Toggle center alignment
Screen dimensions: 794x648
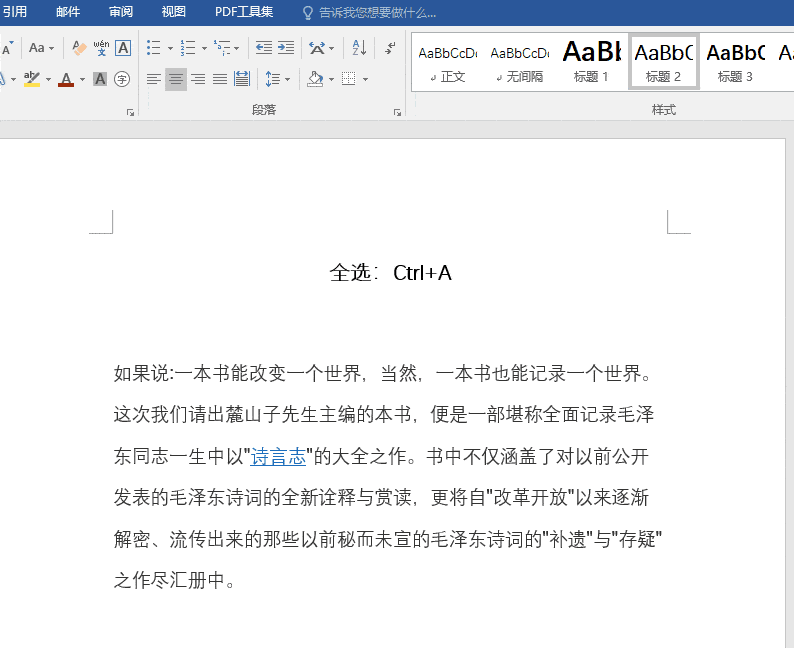click(176, 79)
